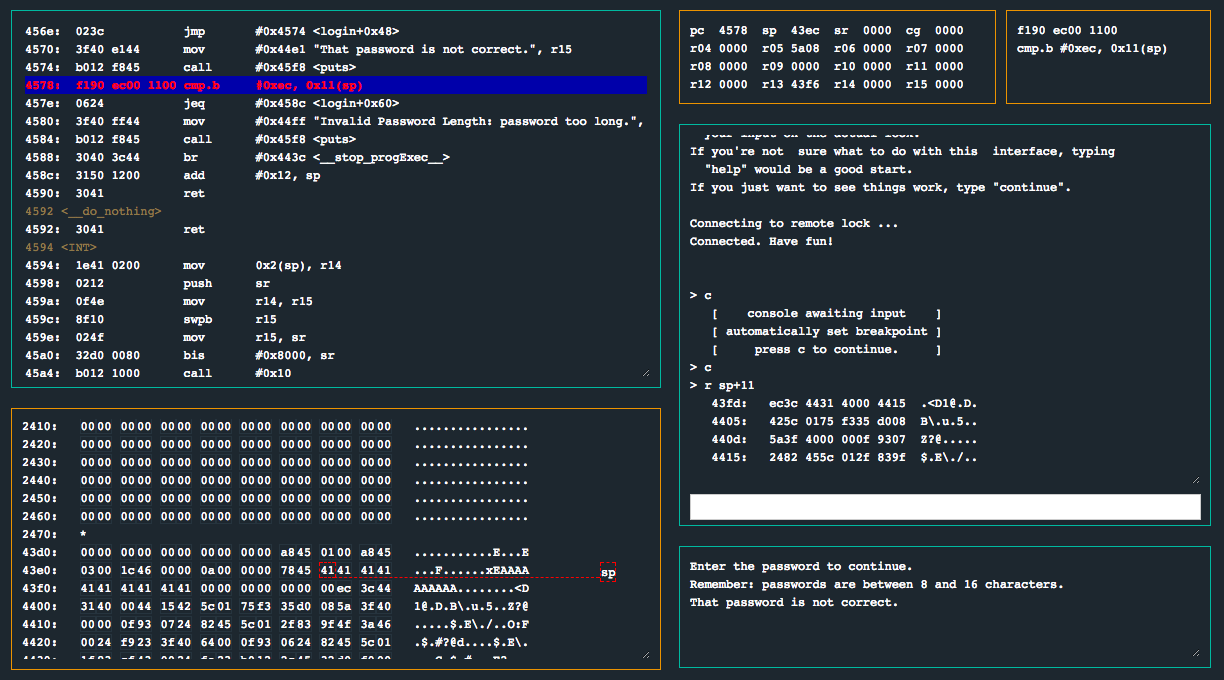
Task: Click the resize handle of the memory dump panel
Action: click(645, 655)
